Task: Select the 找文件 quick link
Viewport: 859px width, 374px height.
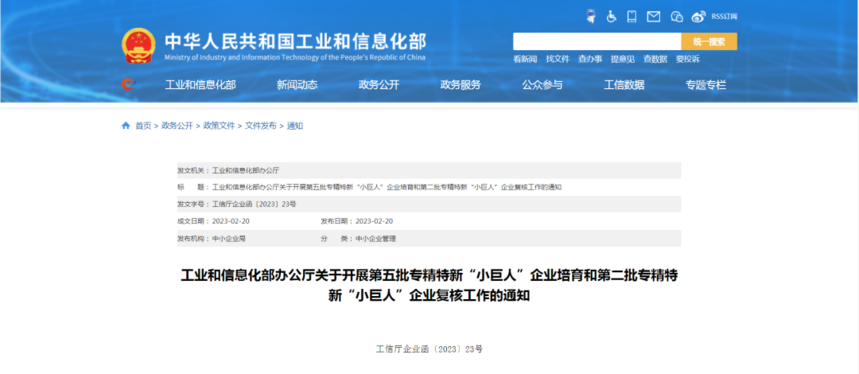Action: 558,59
